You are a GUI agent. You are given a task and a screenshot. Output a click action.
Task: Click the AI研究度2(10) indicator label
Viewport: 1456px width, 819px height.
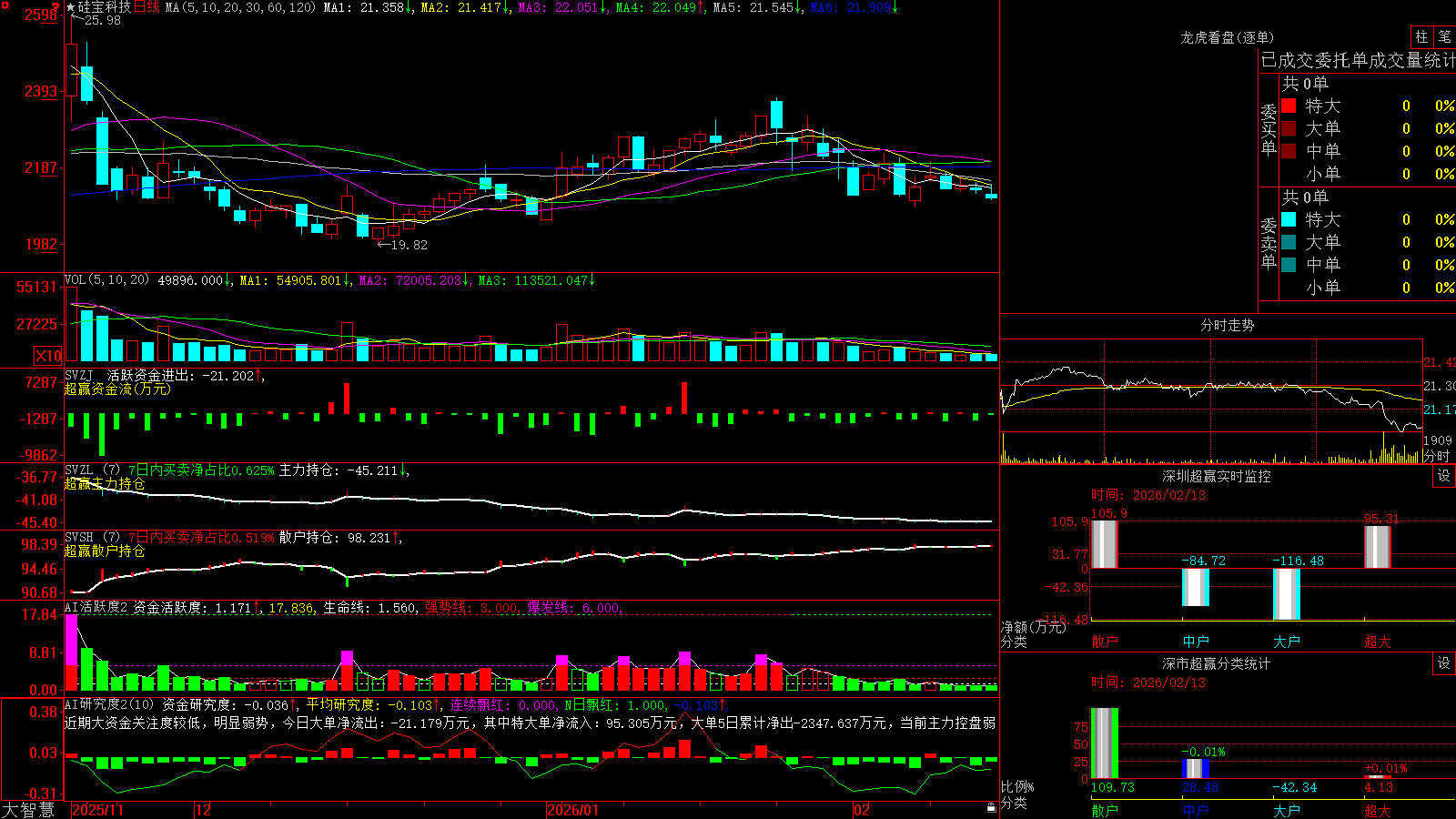pos(109,704)
